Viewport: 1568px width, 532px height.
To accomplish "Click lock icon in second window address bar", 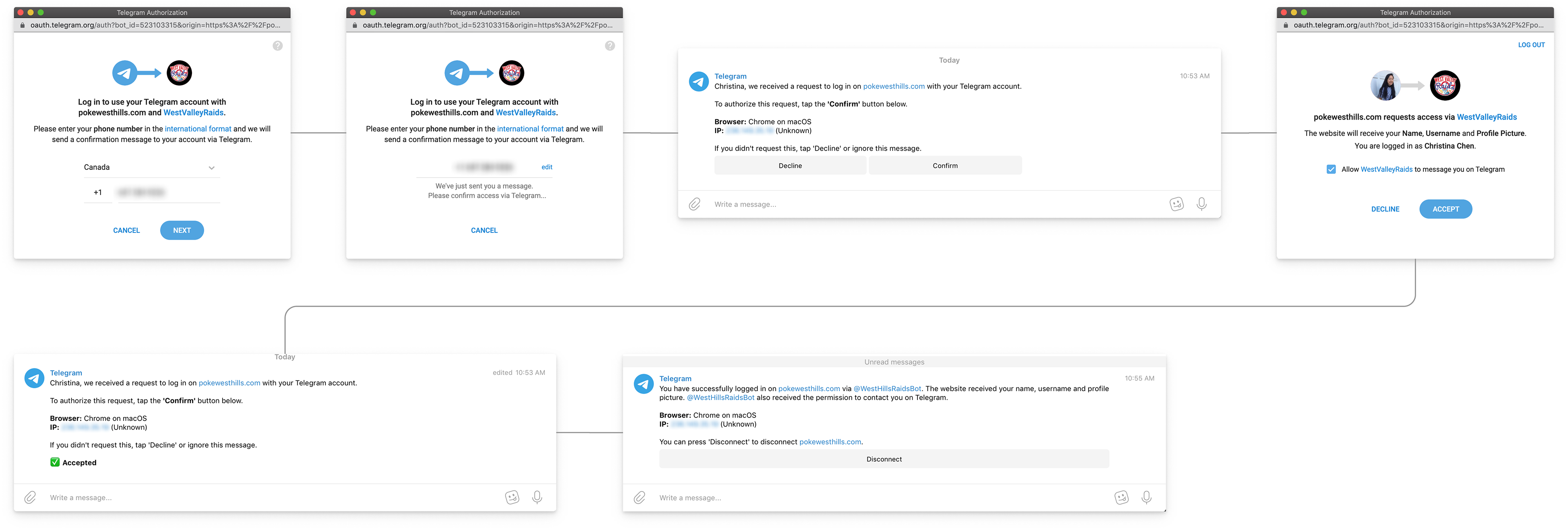I will (x=355, y=25).
